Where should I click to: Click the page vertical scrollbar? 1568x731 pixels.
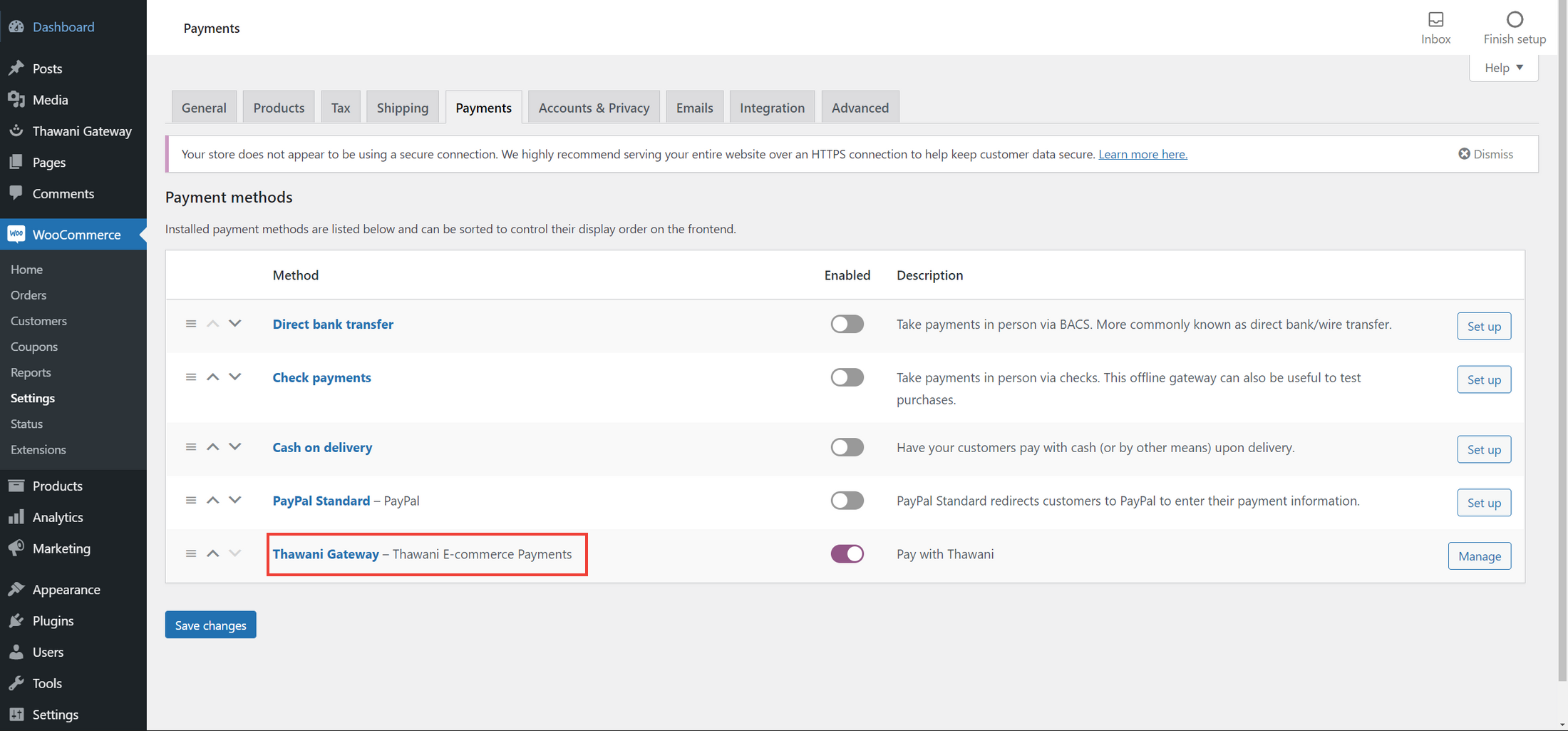[x=1562, y=342]
